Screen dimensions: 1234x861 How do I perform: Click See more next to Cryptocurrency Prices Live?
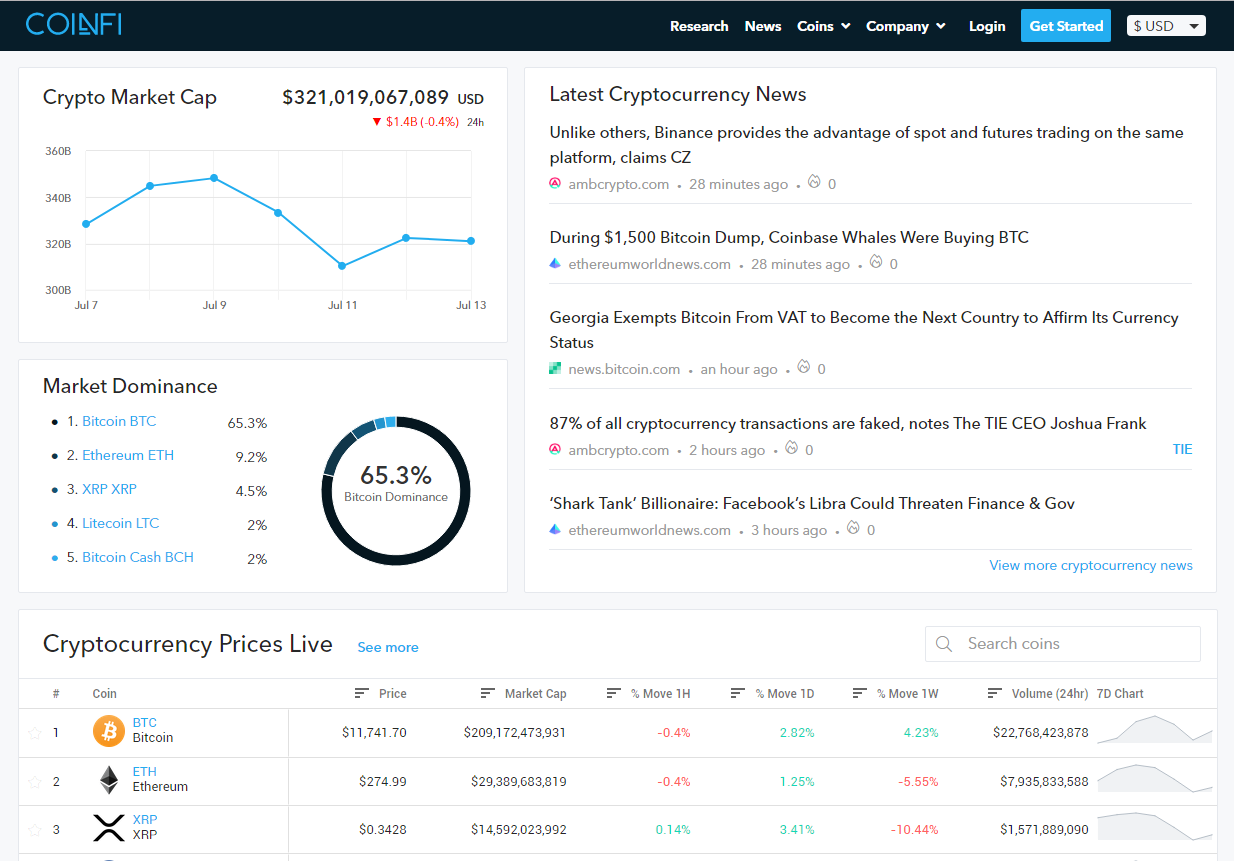pos(388,647)
